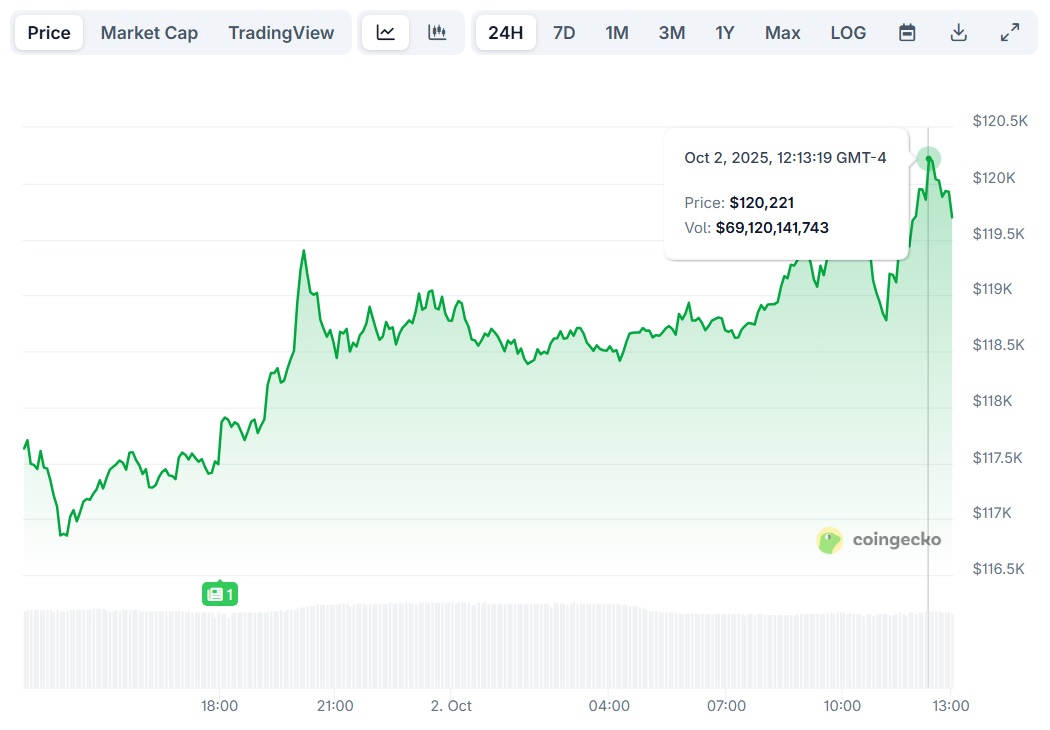The image size is (1050, 730).
Task: Show the 1M time range
Action: [x=617, y=32]
